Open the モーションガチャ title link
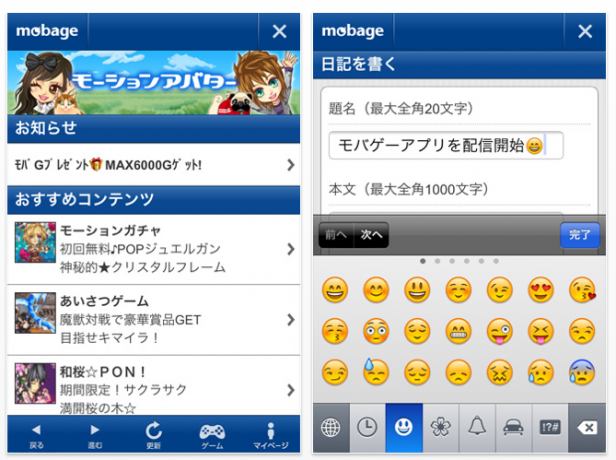The height and width of the screenshot is (460, 616). pyautogui.click(x=110, y=231)
